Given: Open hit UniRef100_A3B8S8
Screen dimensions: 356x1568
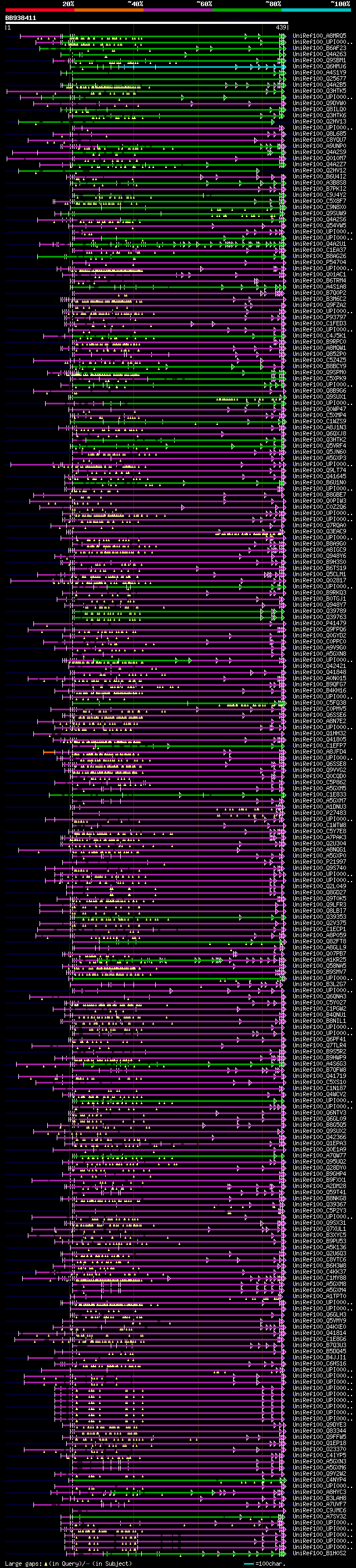Looking at the screenshot, I should click(x=319, y=182).
